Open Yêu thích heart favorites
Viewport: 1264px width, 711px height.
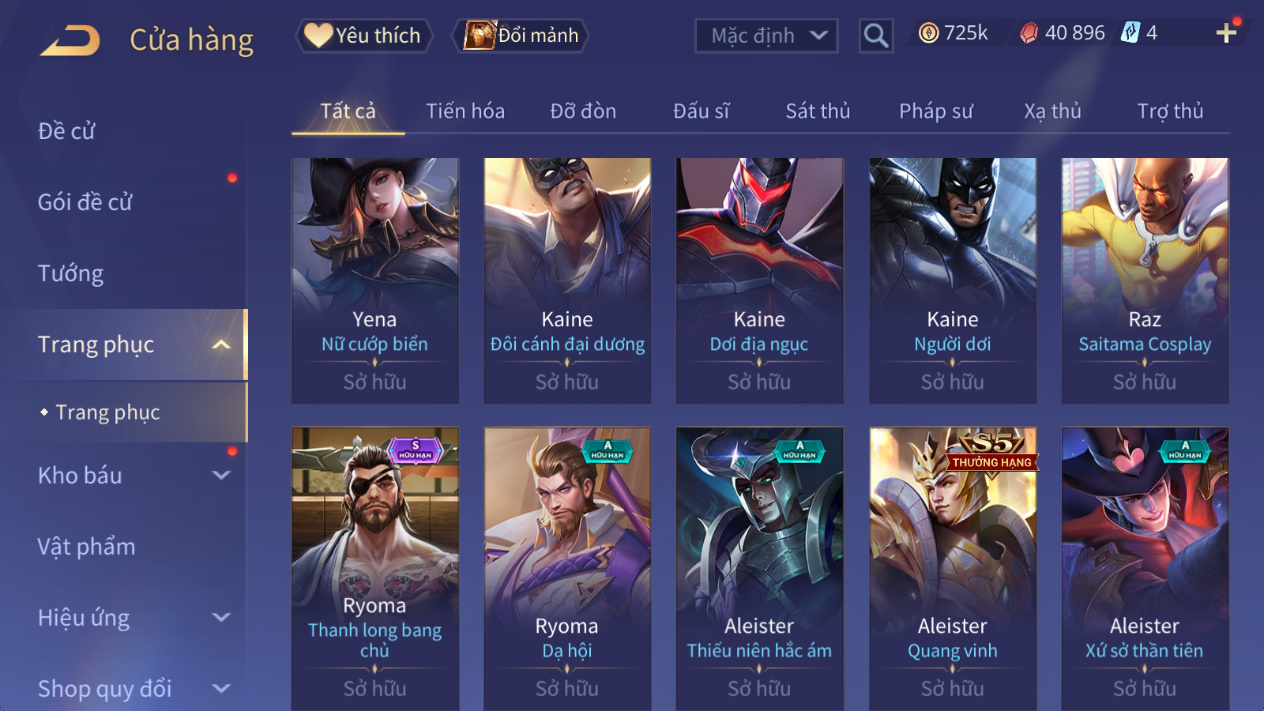click(365, 36)
